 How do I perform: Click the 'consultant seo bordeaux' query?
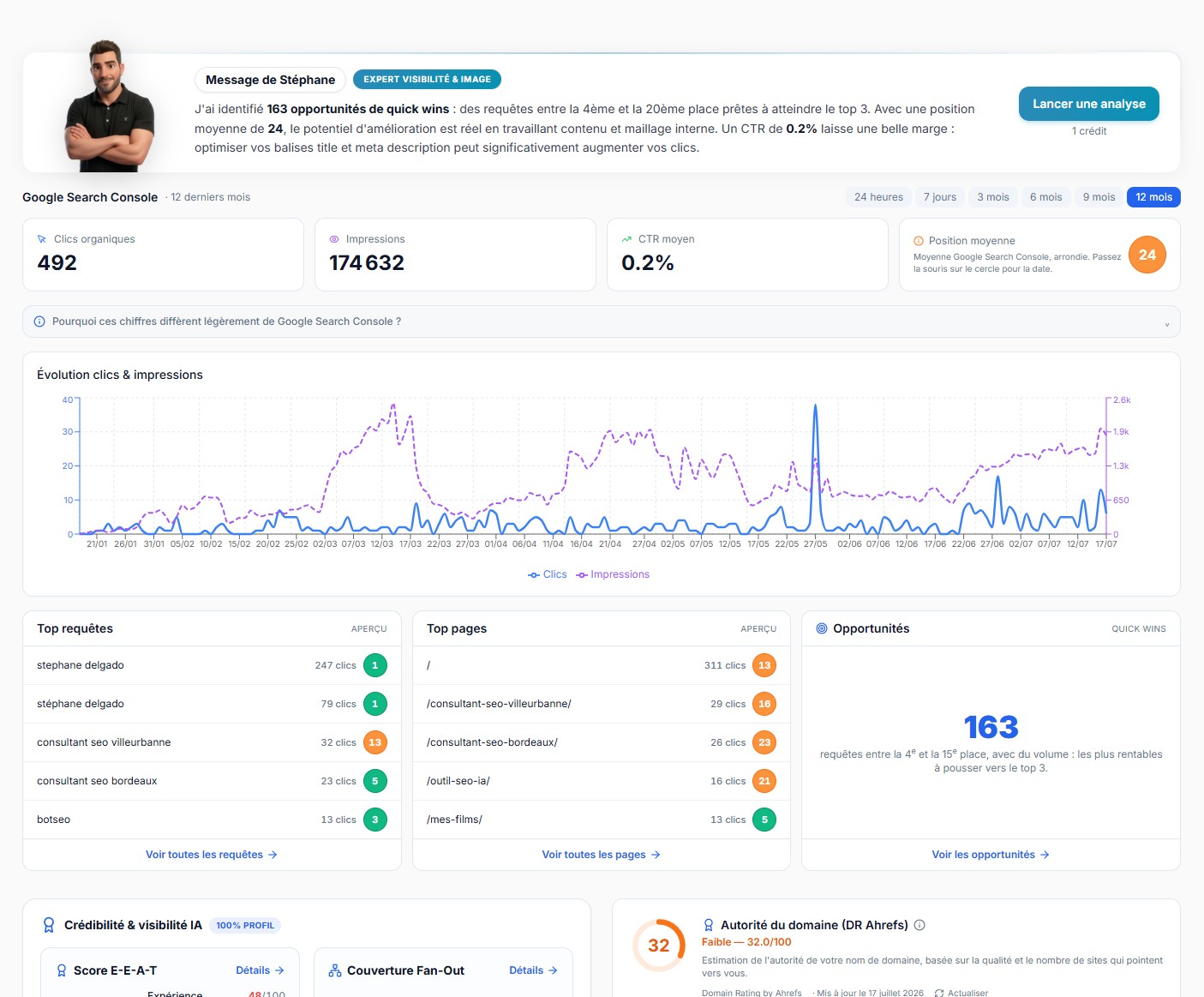212,781
